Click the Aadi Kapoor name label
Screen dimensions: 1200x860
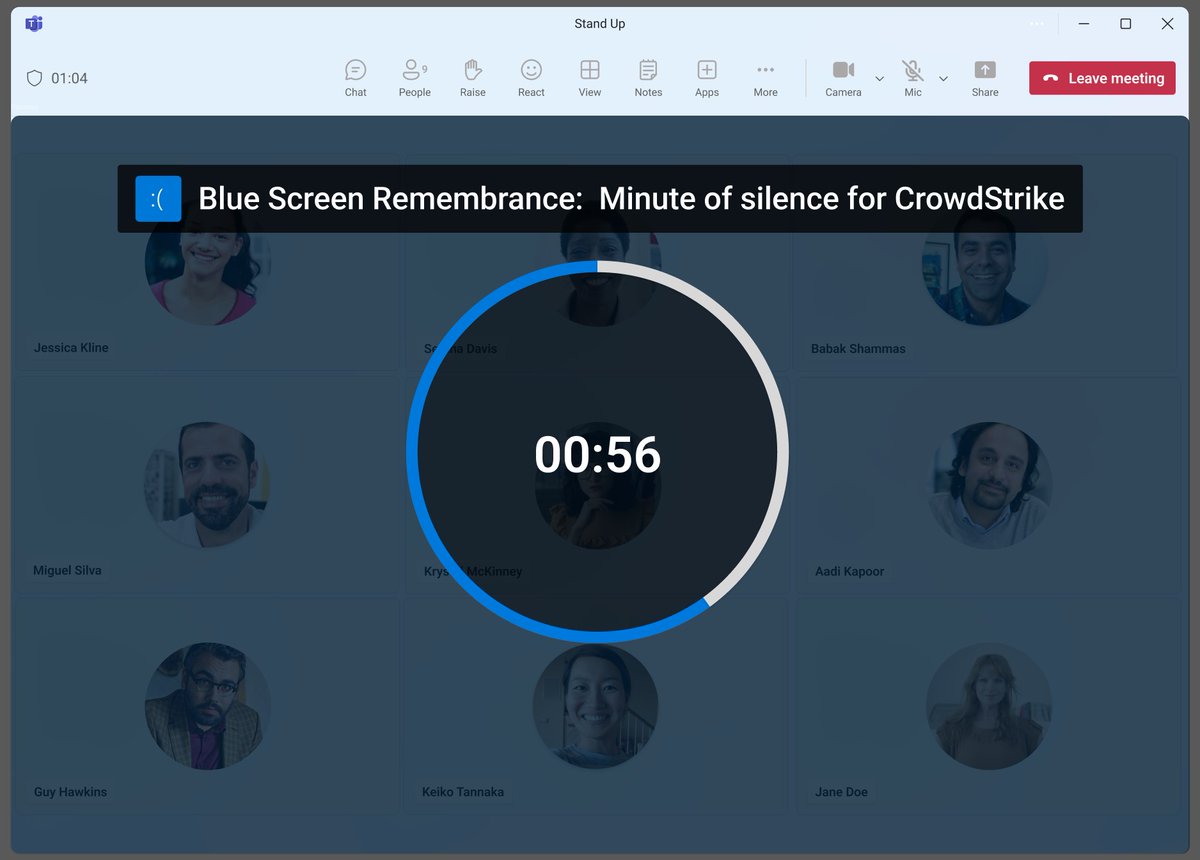849,571
